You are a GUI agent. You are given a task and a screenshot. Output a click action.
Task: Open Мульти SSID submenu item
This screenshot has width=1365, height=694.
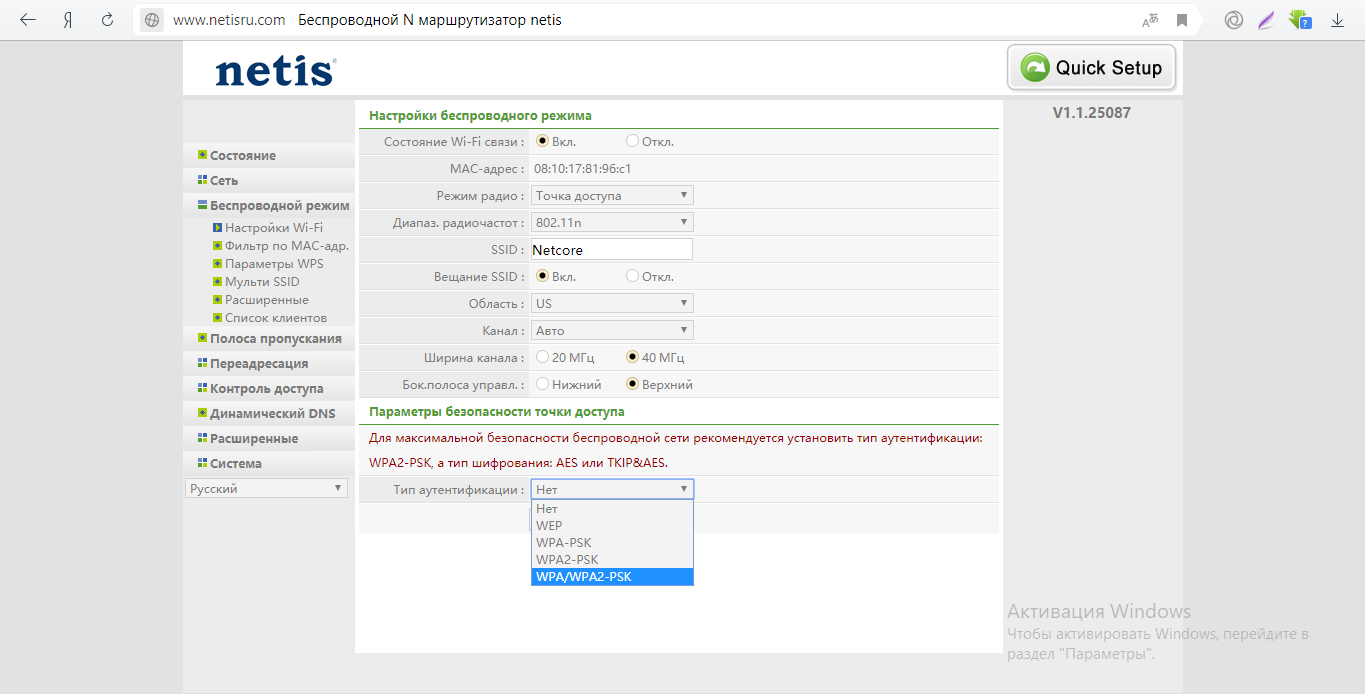[262, 282]
